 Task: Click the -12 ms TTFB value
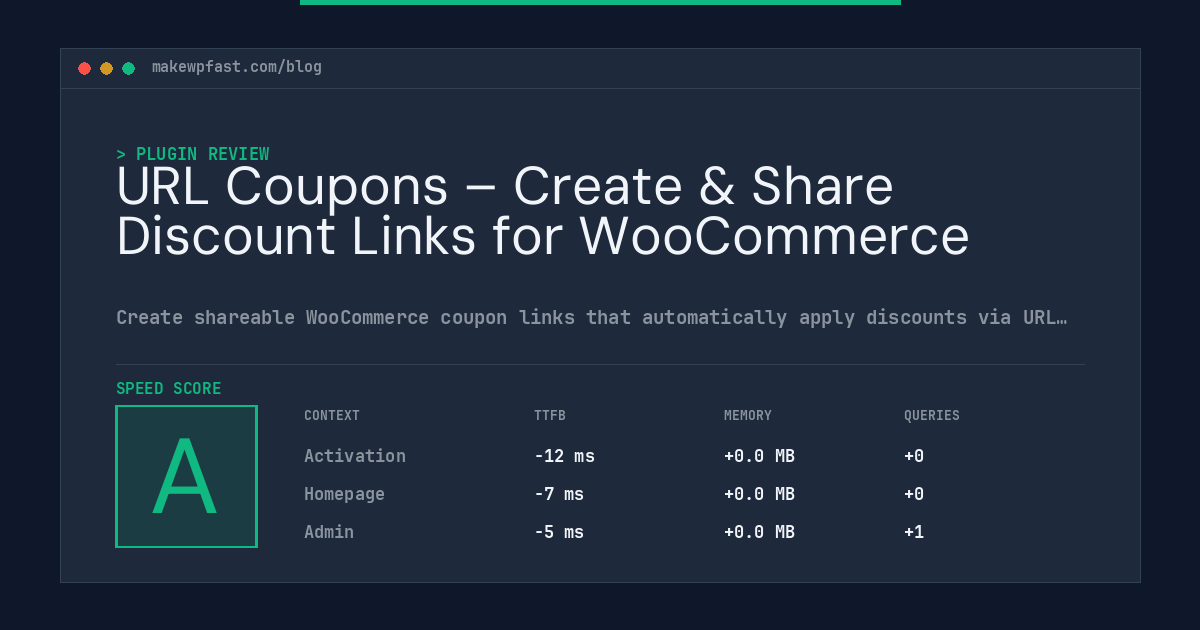pos(564,456)
